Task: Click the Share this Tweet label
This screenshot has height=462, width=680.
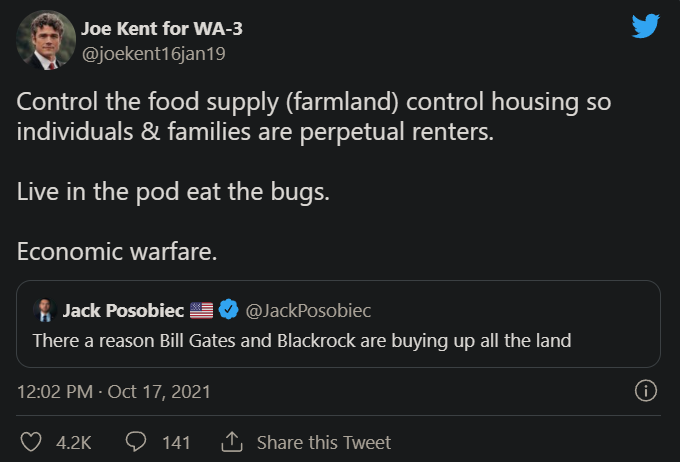Action: pos(324,442)
